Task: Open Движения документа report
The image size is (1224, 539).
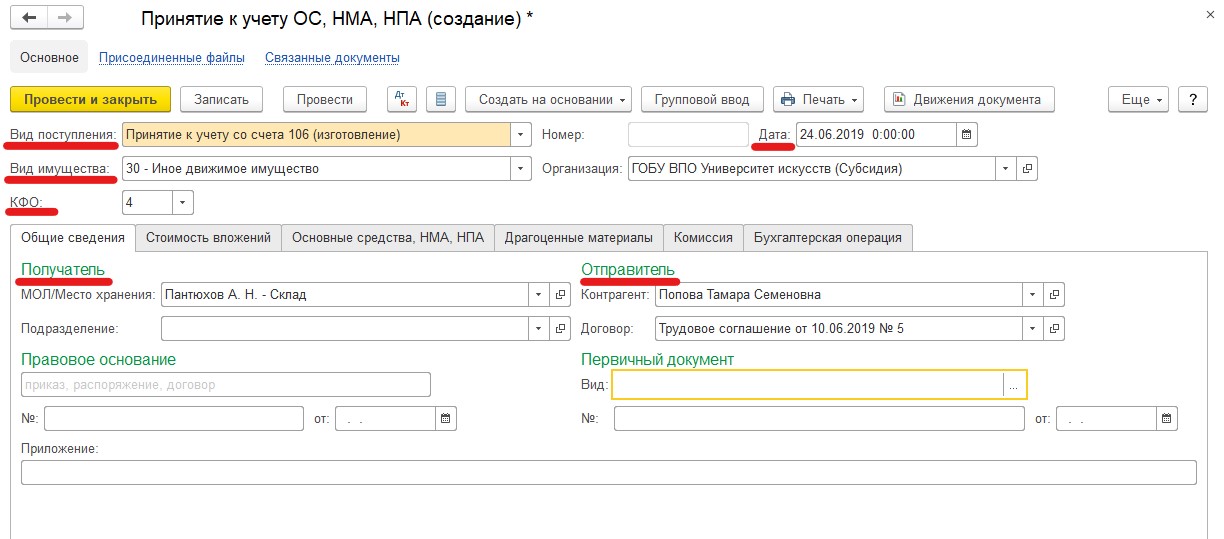Action: pos(969,99)
